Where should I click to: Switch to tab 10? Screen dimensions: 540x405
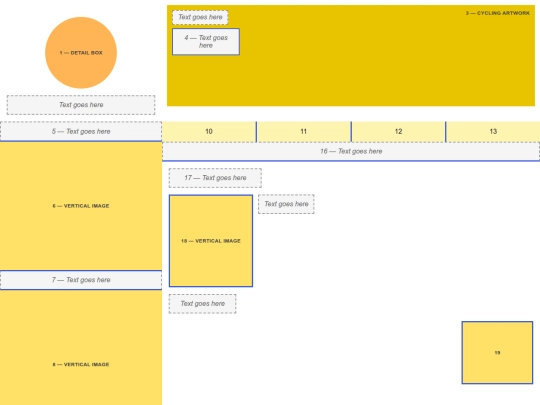click(209, 132)
